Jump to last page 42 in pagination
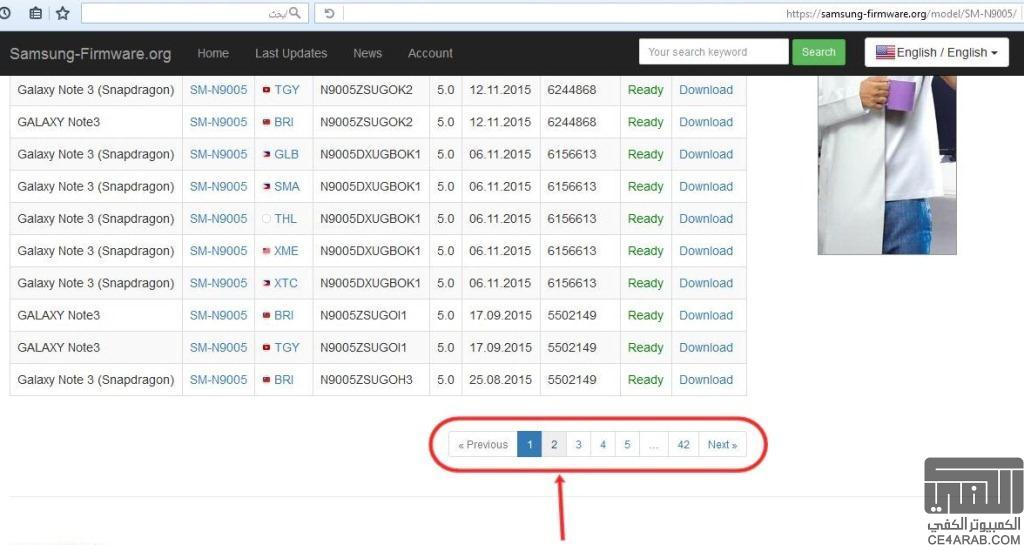The height and width of the screenshot is (545, 1024). [684, 444]
